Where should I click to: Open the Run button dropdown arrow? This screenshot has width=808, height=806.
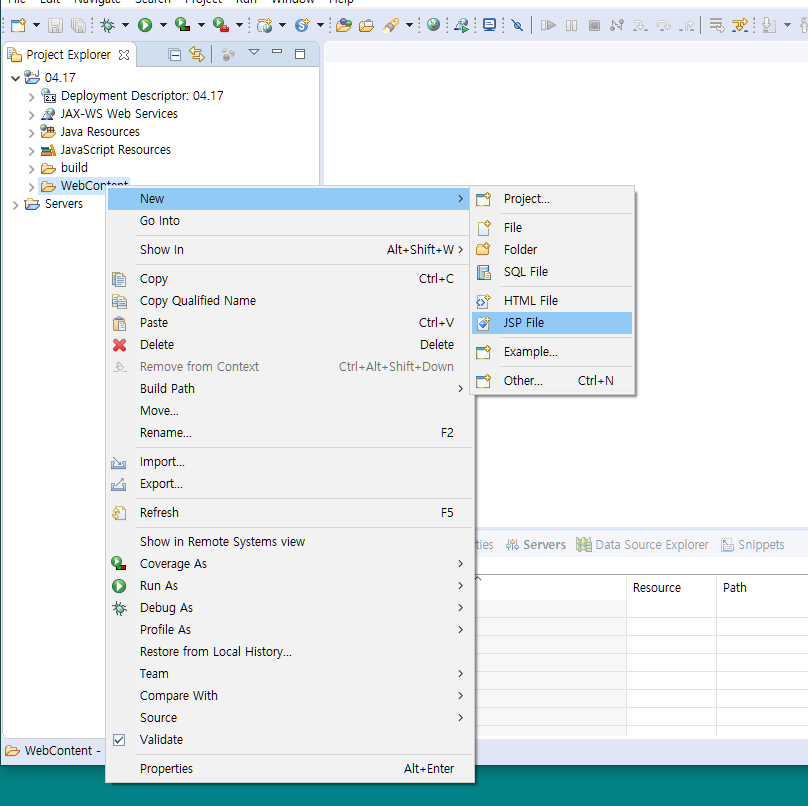pos(163,25)
